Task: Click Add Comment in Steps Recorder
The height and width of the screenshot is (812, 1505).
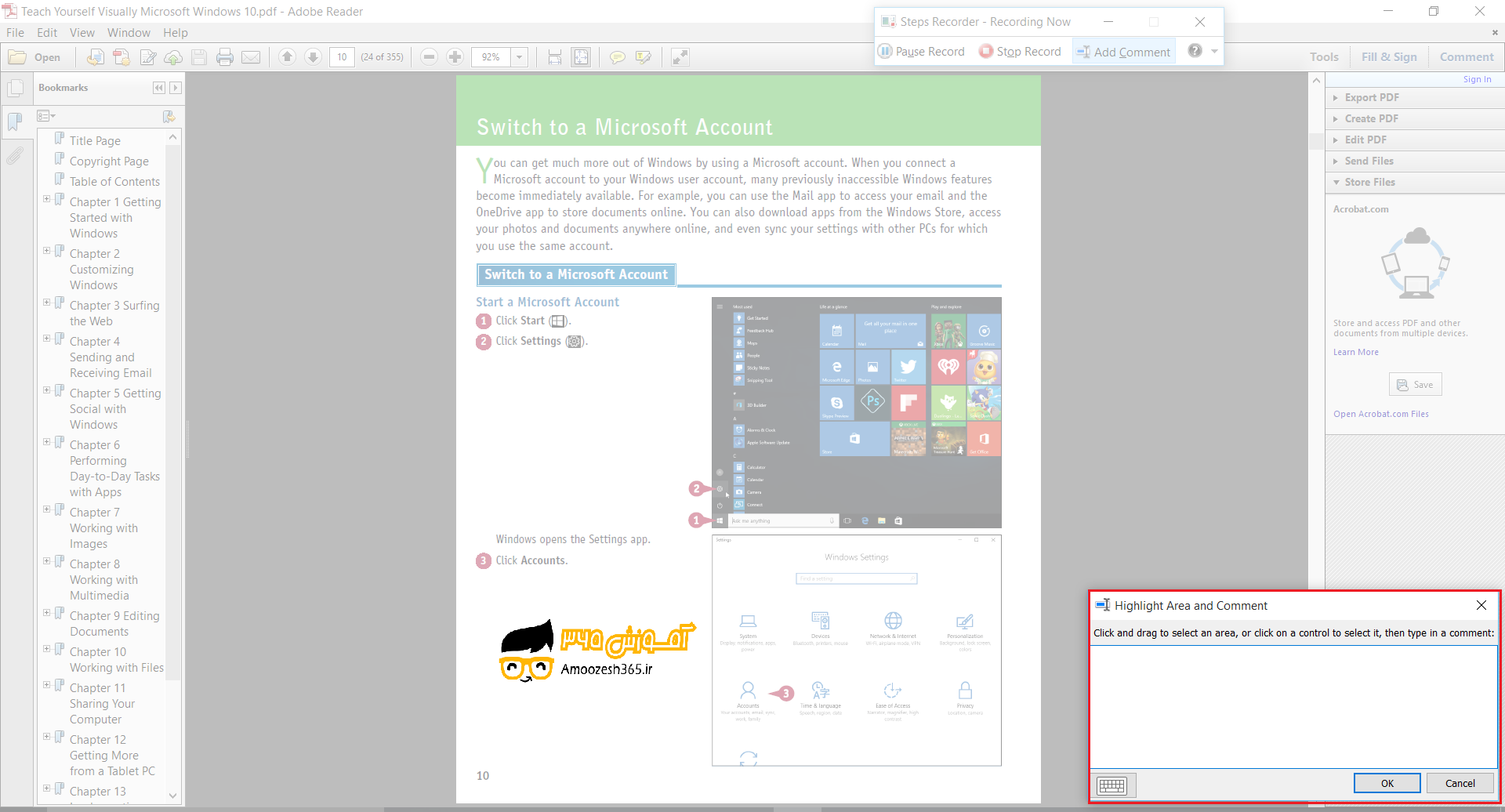Action: tap(1124, 52)
